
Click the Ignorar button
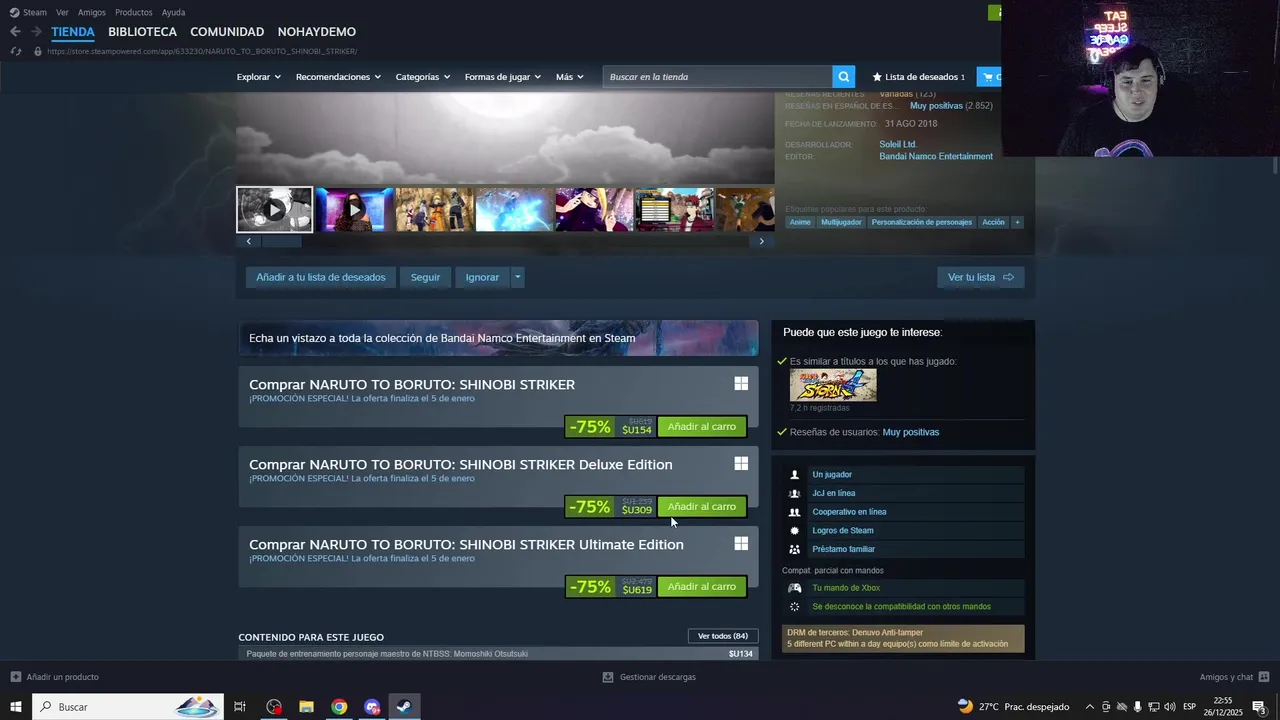point(482,277)
